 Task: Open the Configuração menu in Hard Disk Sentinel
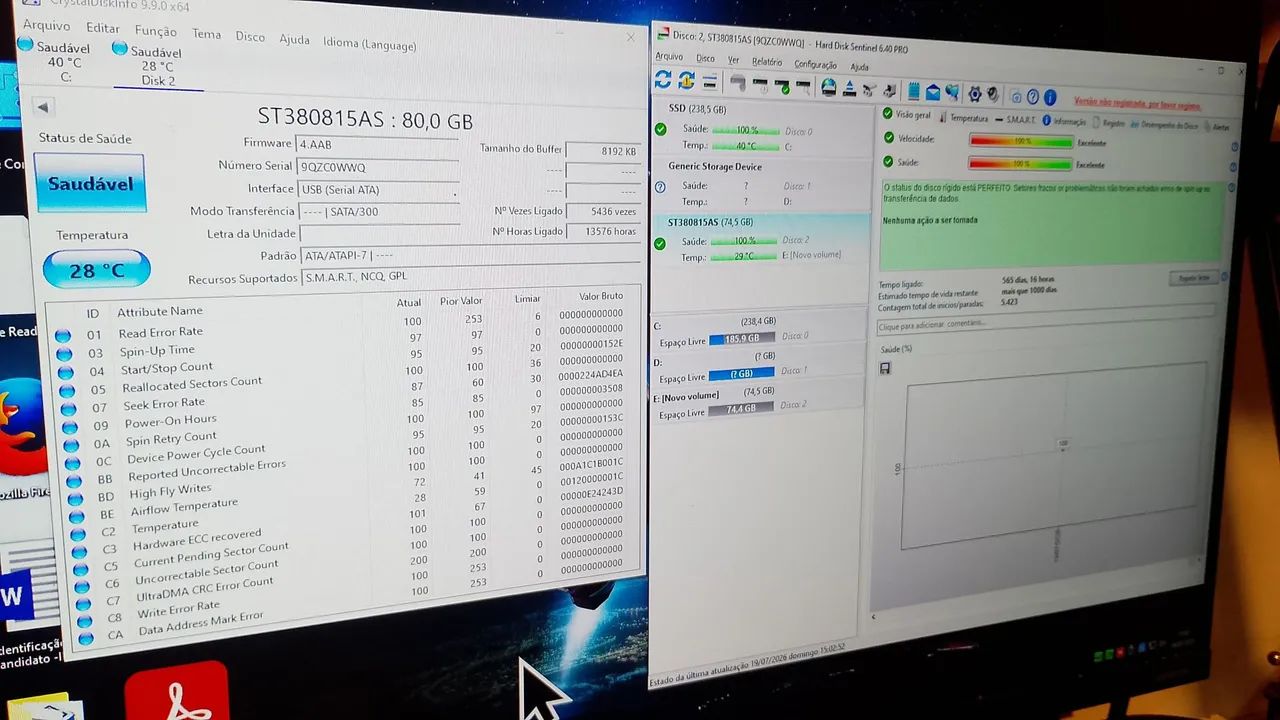(x=815, y=65)
